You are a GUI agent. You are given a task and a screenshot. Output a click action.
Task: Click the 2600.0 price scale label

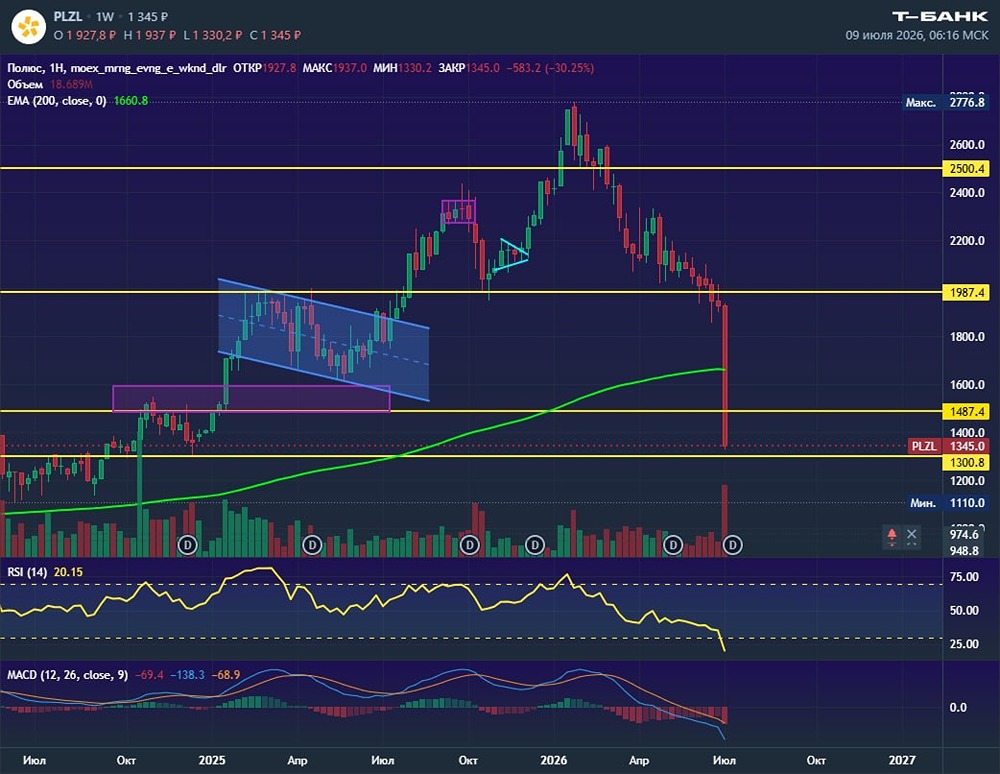[967, 145]
